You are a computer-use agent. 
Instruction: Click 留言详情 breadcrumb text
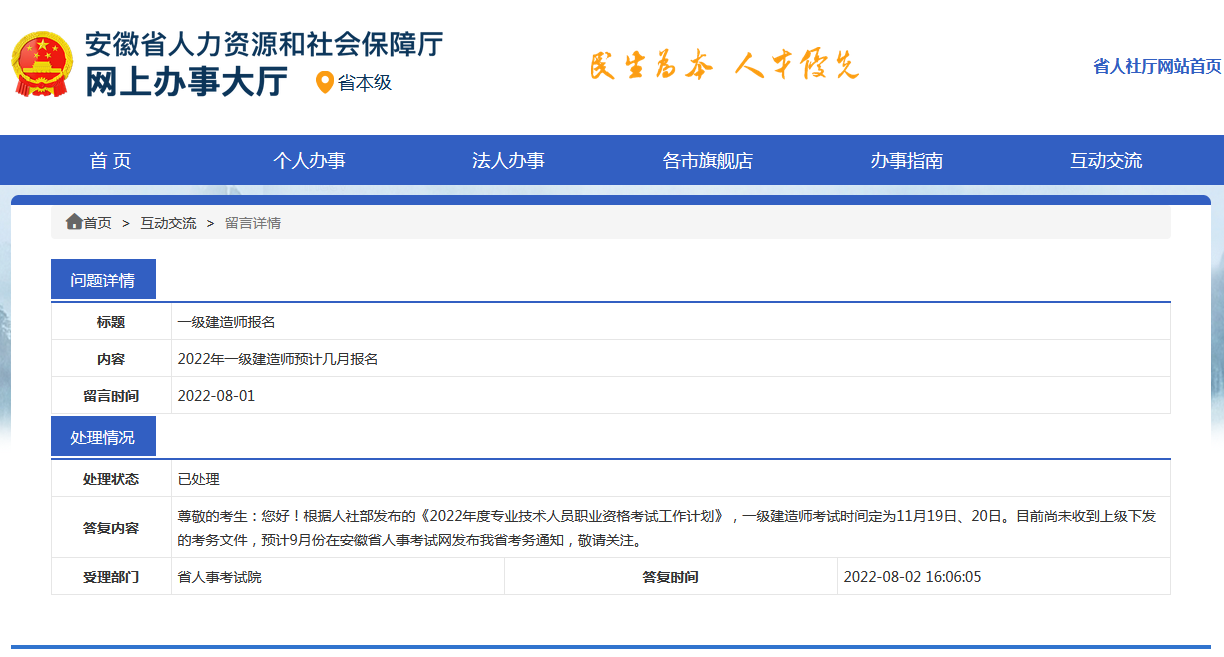pos(252,223)
